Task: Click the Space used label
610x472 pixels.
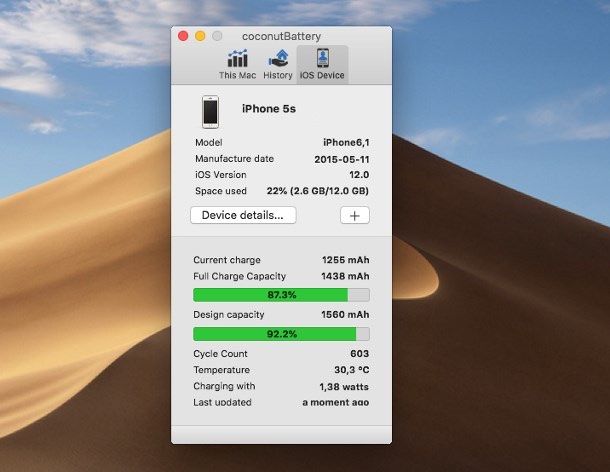Action: (x=221, y=191)
